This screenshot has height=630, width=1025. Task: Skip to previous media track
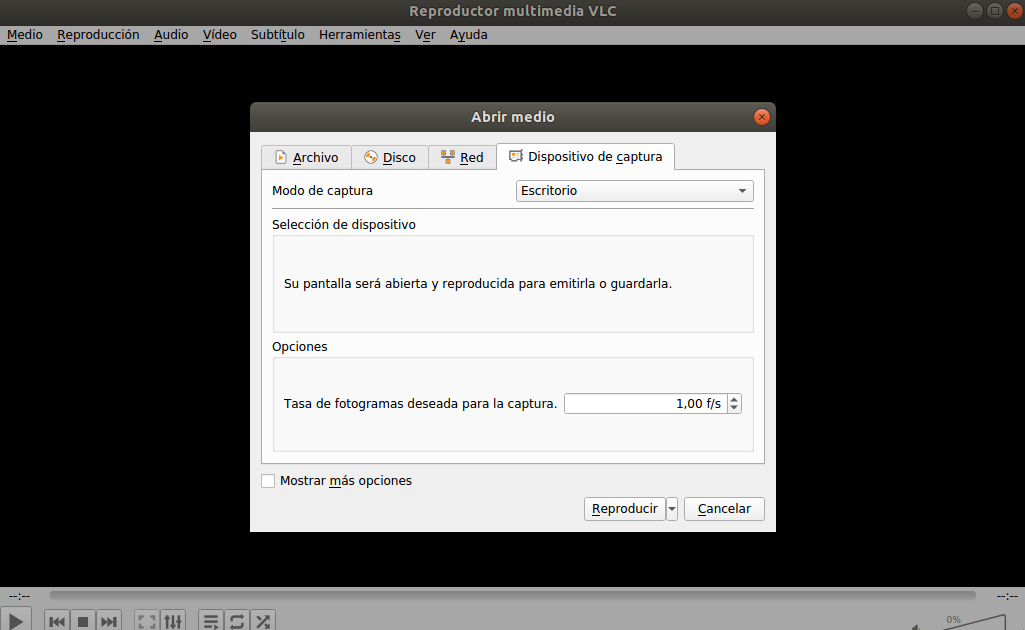[57, 621]
